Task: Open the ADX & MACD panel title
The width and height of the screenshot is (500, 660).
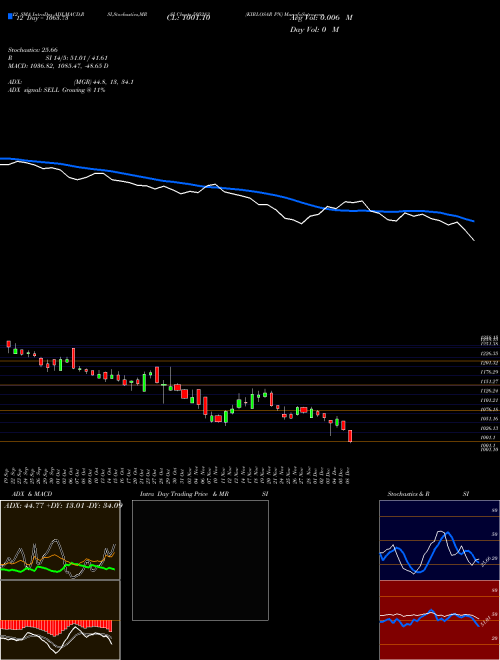Action: pos(32,494)
